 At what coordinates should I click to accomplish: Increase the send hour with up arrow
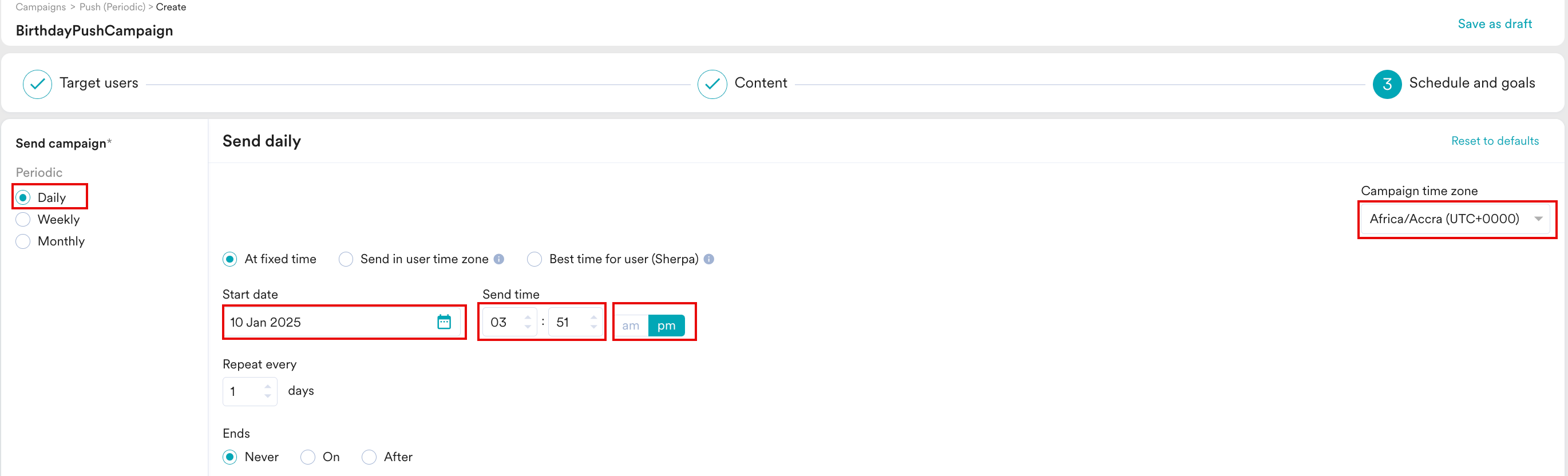pyautogui.click(x=528, y=317)
